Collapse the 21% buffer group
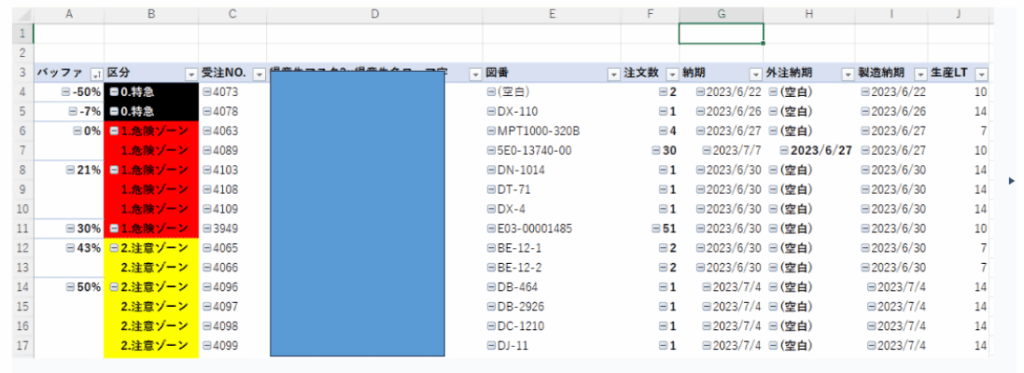Image resolution: width=1024 pixels, height=373 pixels. click(71, 170)
